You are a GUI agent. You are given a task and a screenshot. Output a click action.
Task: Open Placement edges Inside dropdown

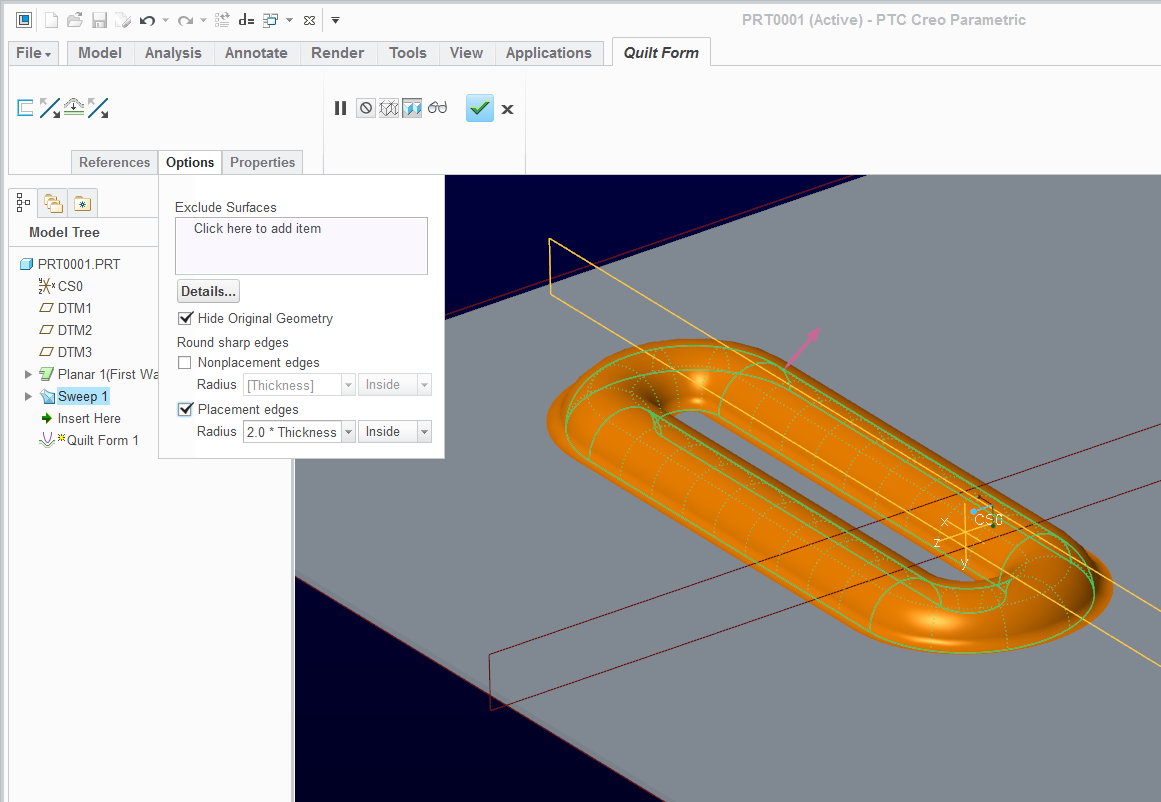click(x=424, y=432)
